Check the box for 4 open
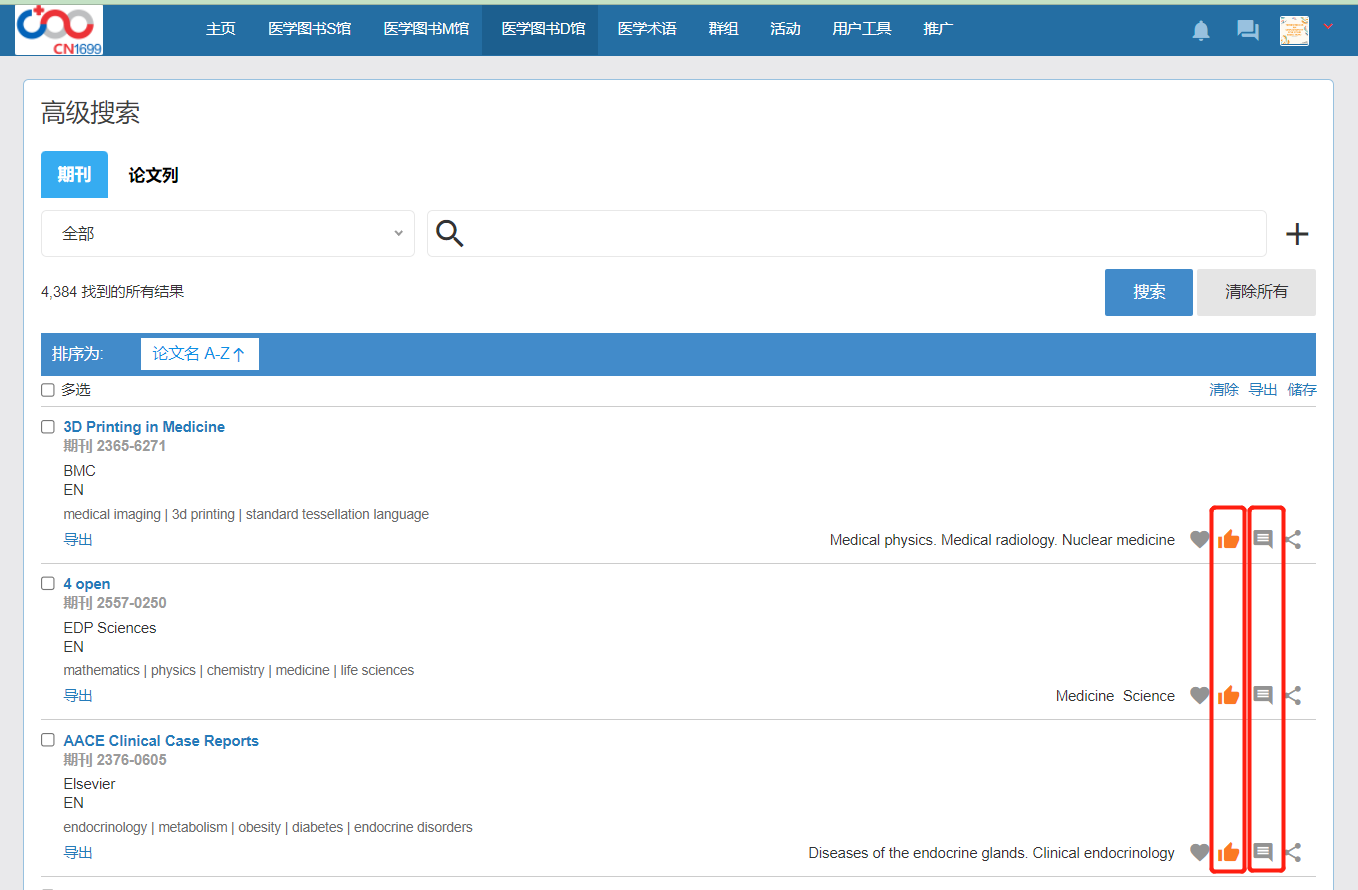This screenshot has height=890, width=1358. pos(48,584)
